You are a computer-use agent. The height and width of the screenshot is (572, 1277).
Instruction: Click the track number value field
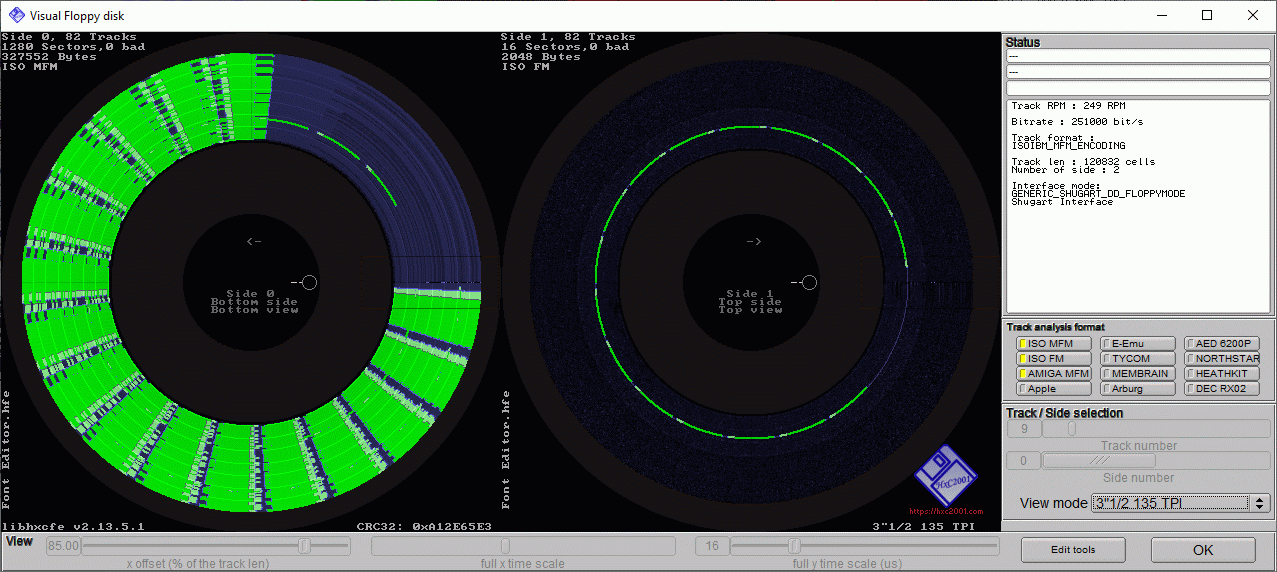click(1023, 429)
